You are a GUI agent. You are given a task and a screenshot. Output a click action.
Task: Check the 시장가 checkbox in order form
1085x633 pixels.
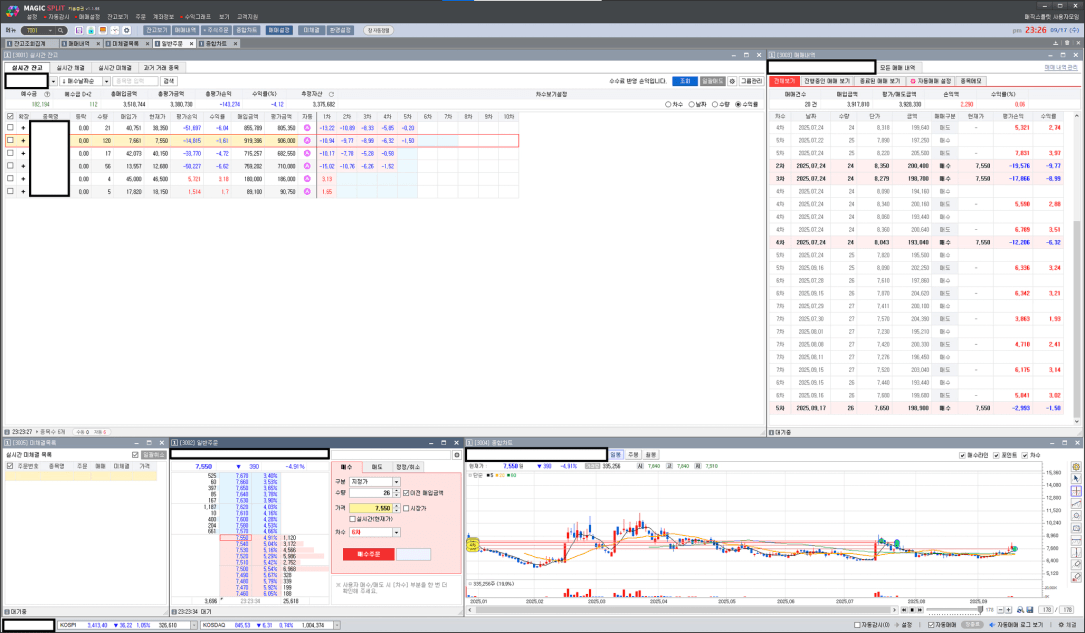(x=405, y=508)
